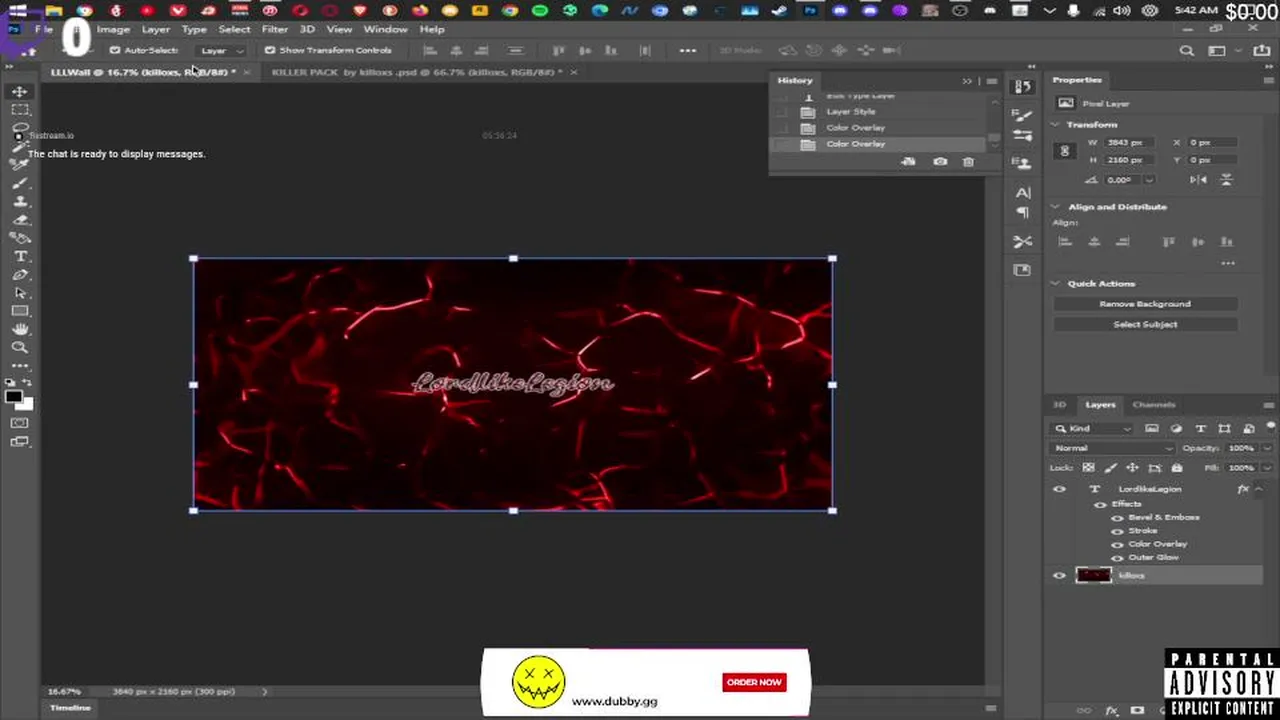Switch to KILLER PACK document tab
Screen dimensions: 1280x720
tap(416, 72)
